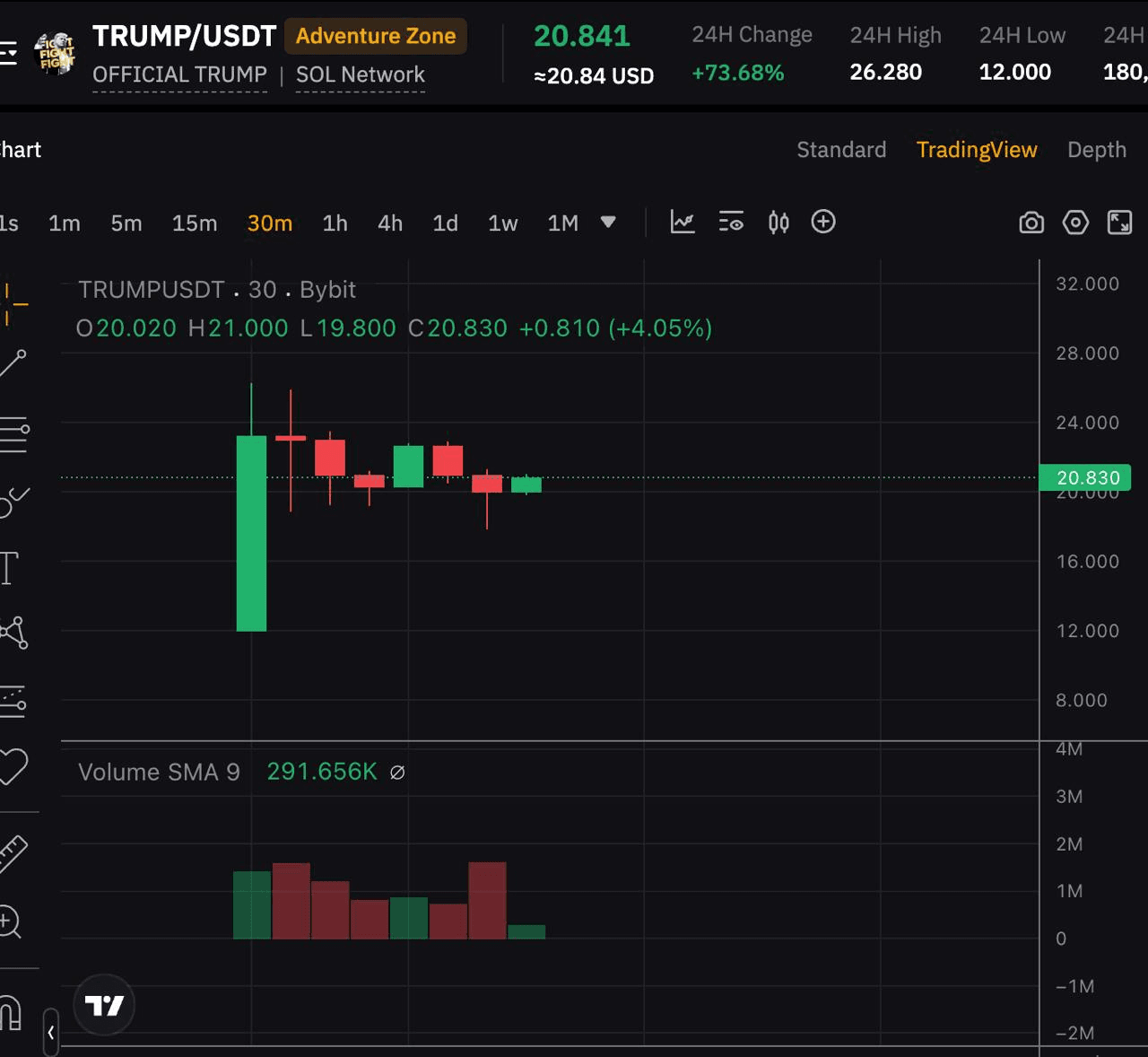Switch to Depth chart tab
This screenshot has width=1148, height=1057.
(1097, 150)
